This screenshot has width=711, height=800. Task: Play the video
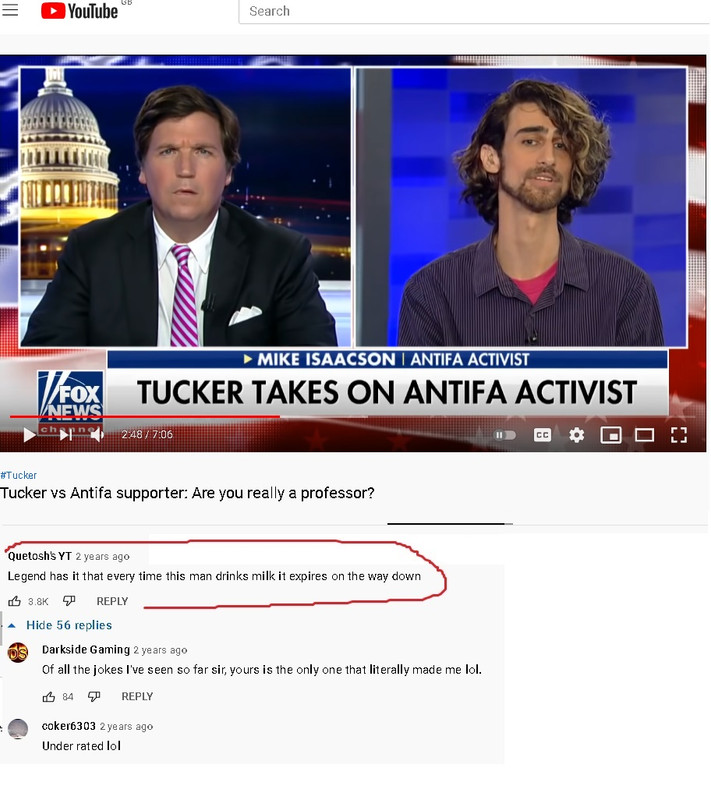point(30,435)
